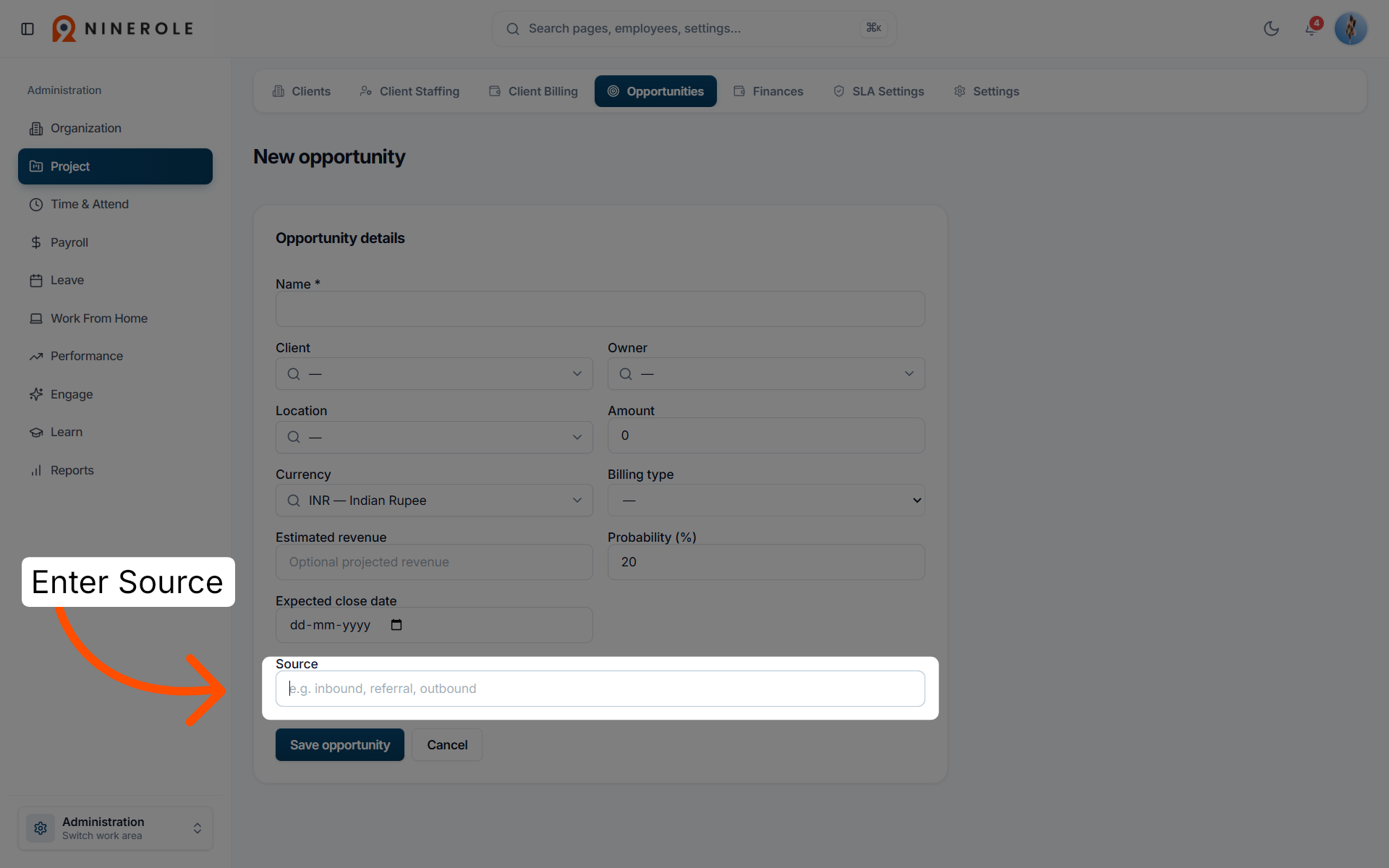Open the Learn section
Viewport: 1389px width, 868px height.
click(116, 432)
